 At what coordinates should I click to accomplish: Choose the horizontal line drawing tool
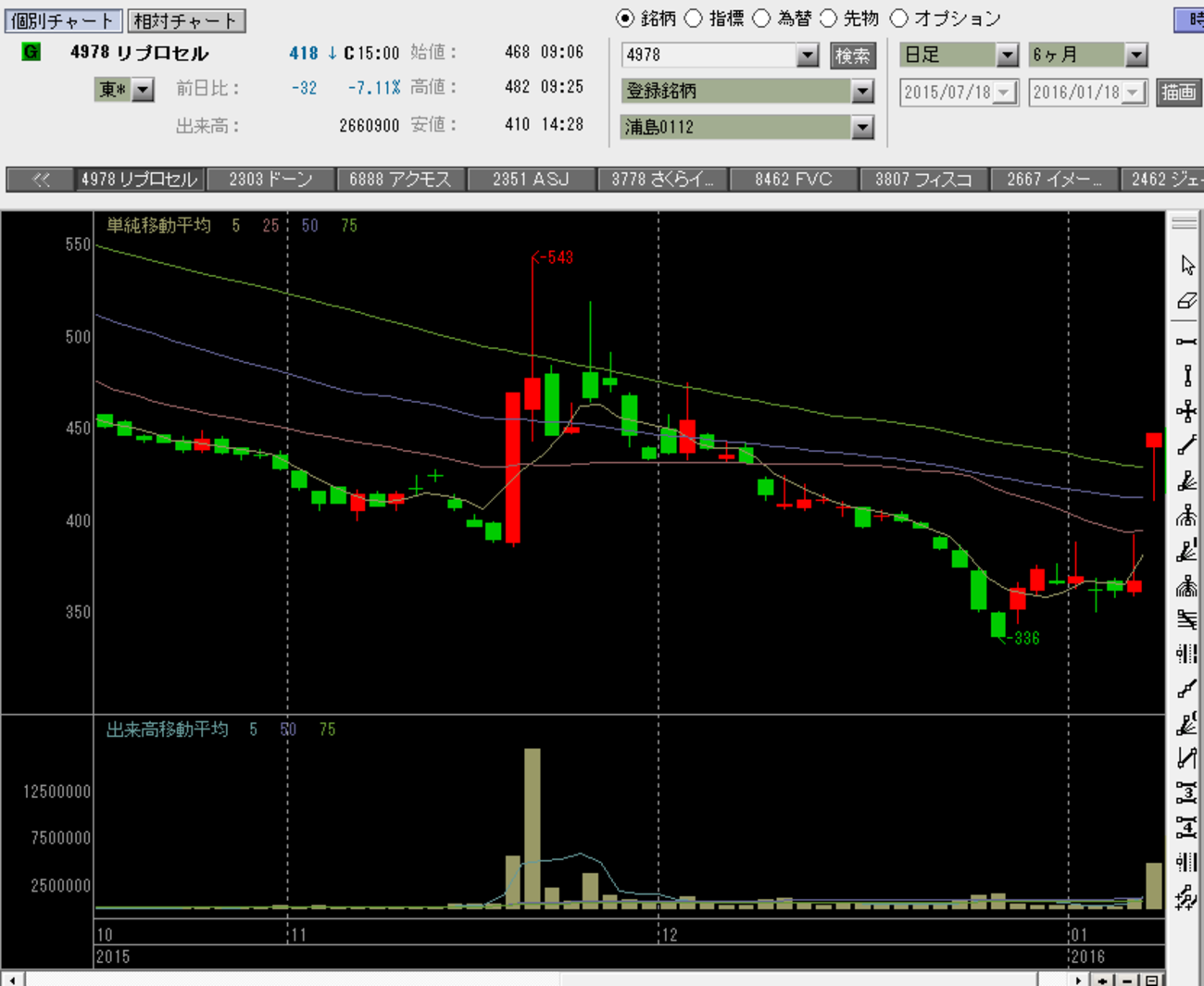click(1187, 342)
